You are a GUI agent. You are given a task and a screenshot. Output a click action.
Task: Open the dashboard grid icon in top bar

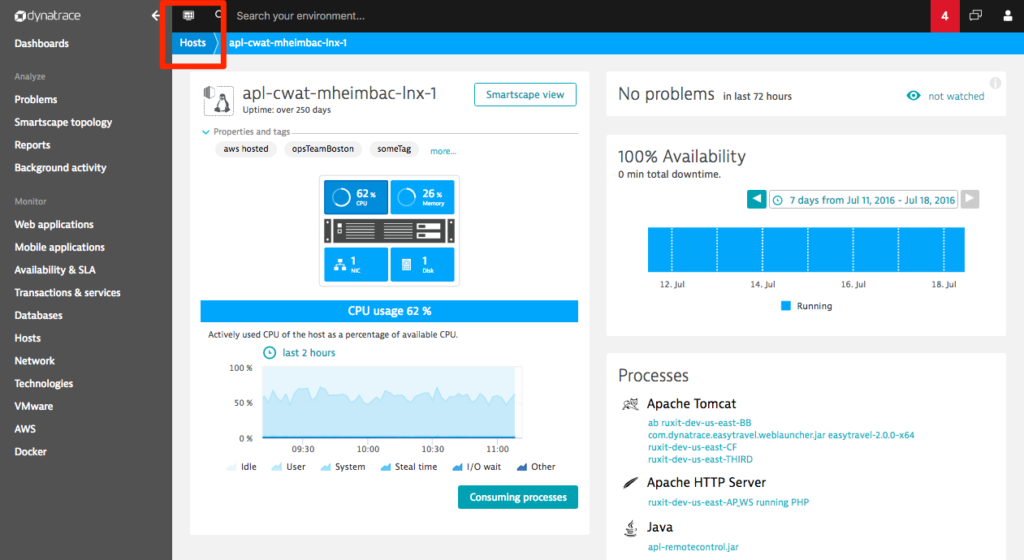pos(188,15)
